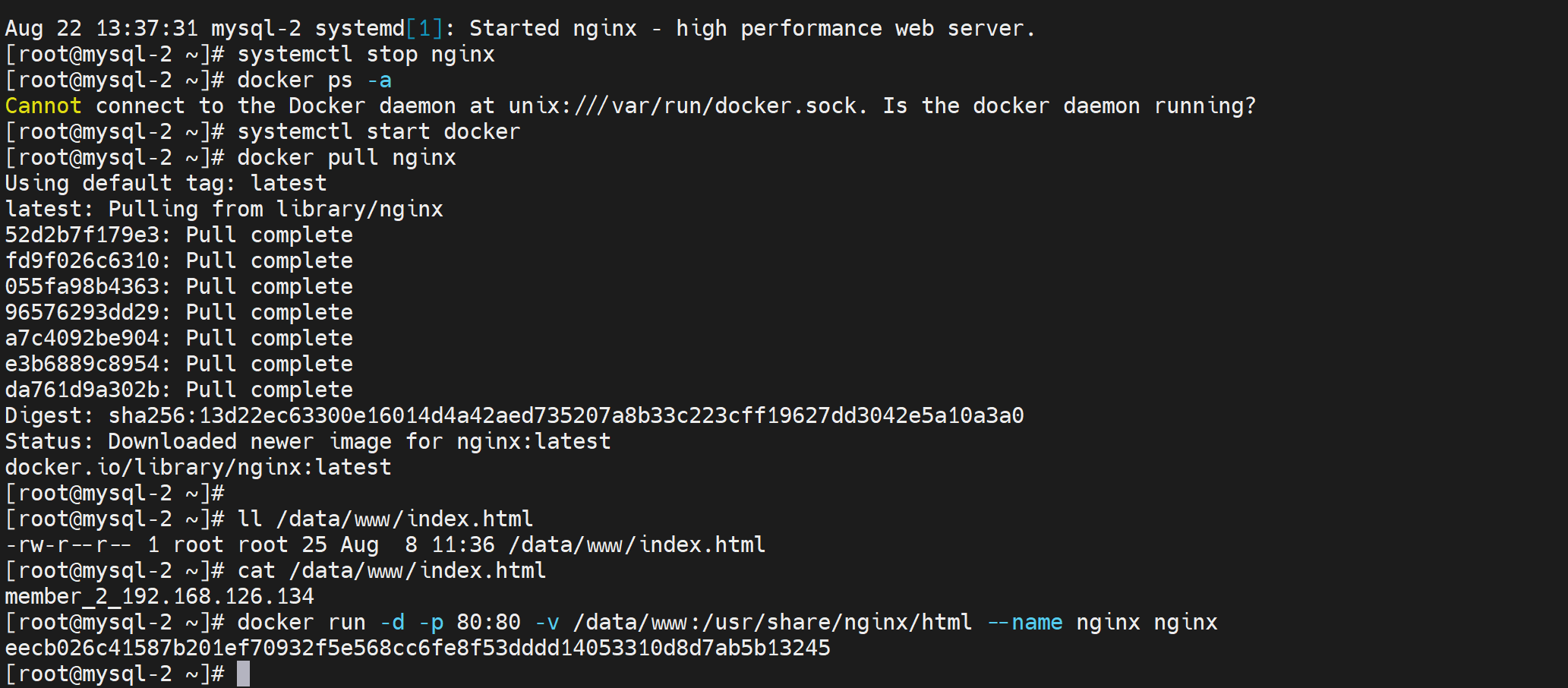1568x688 pixels.
Task: Click the "[1]" PID in the systemd line
Action: point(424,28)
